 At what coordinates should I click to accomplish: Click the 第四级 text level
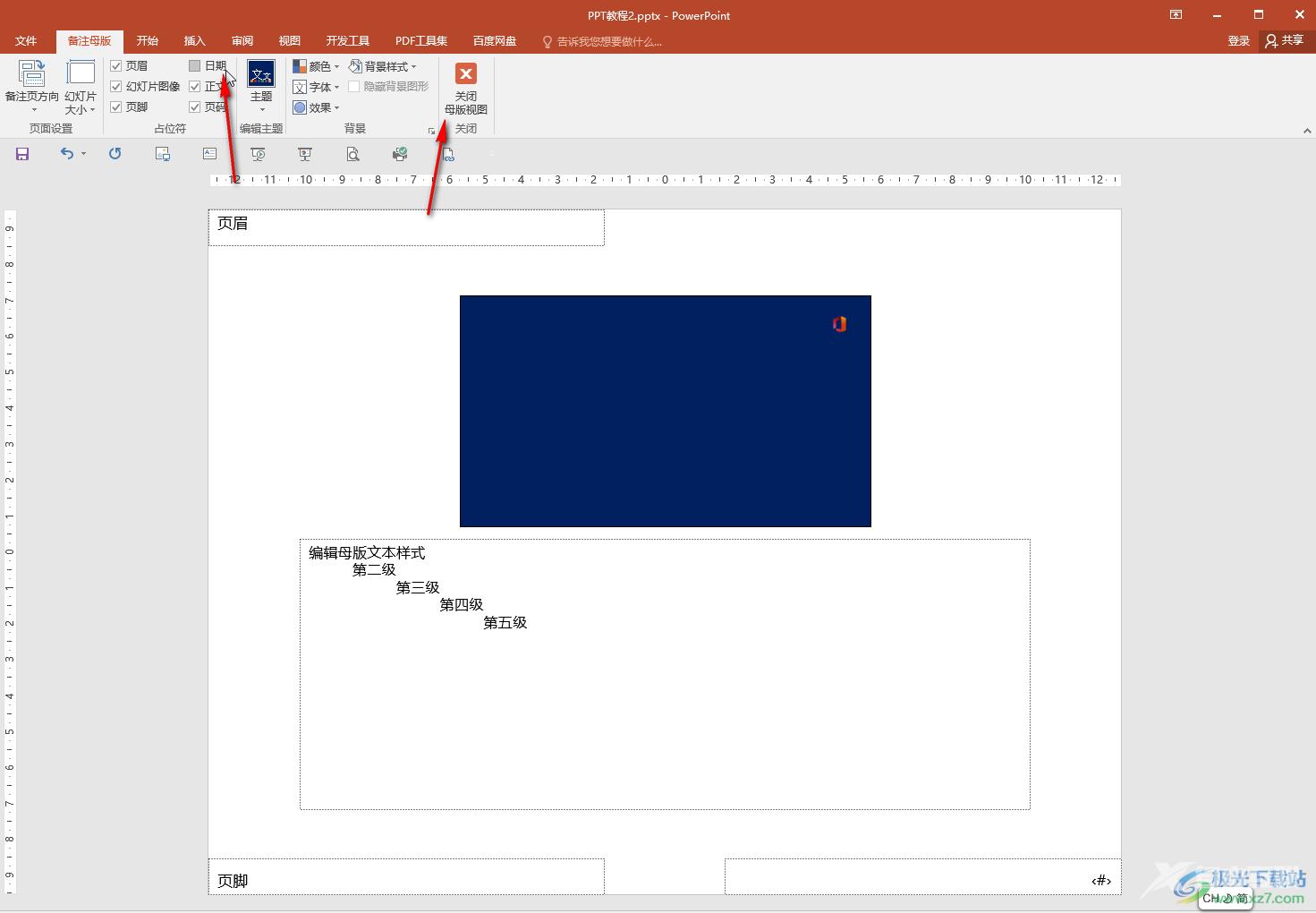[462, 605]
